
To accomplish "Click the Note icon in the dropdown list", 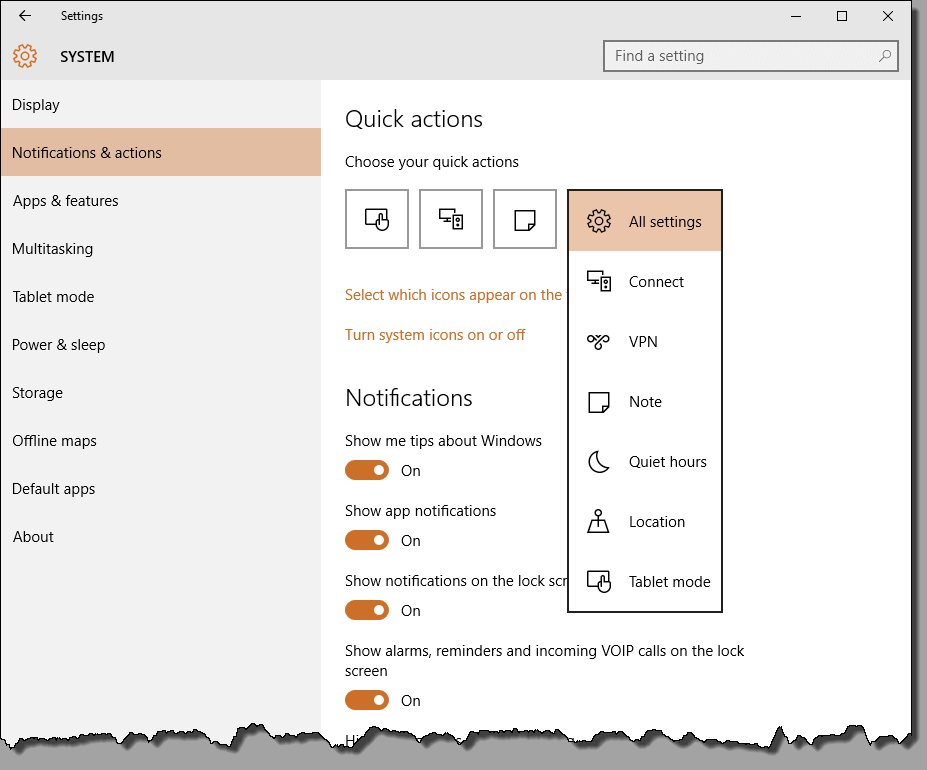I will 599,402.
